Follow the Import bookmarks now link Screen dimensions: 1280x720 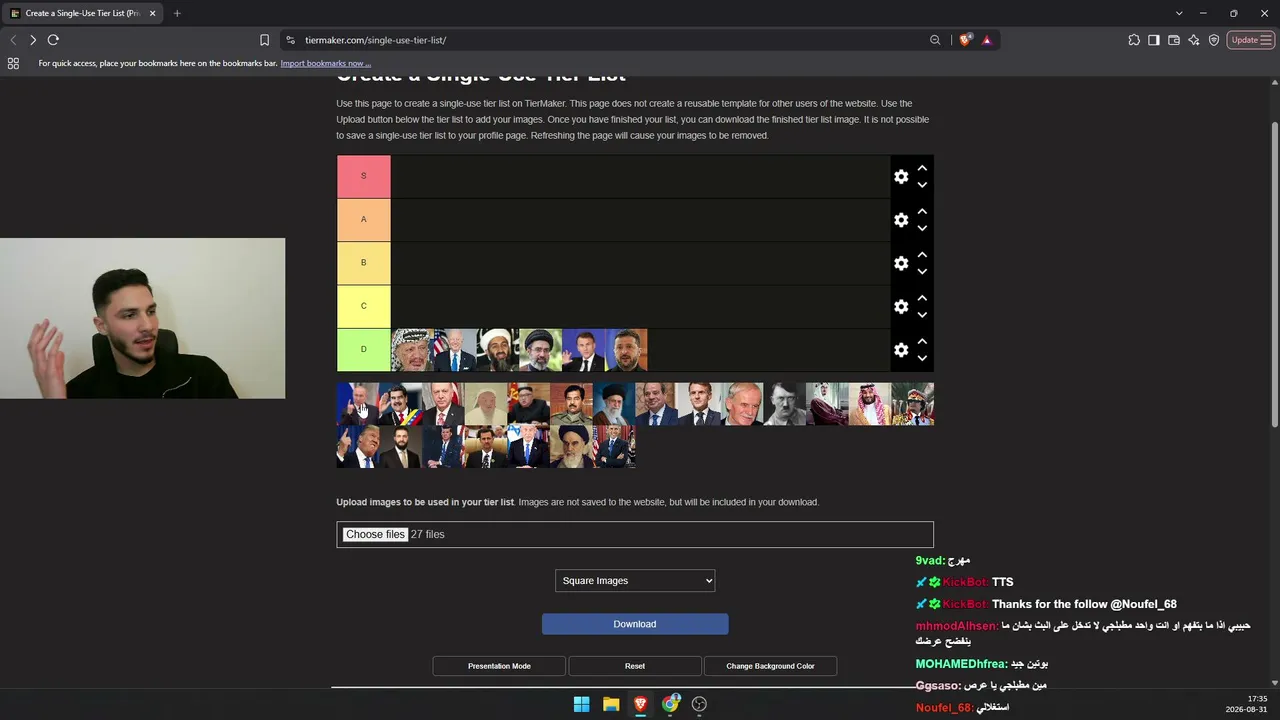(325, 63)
